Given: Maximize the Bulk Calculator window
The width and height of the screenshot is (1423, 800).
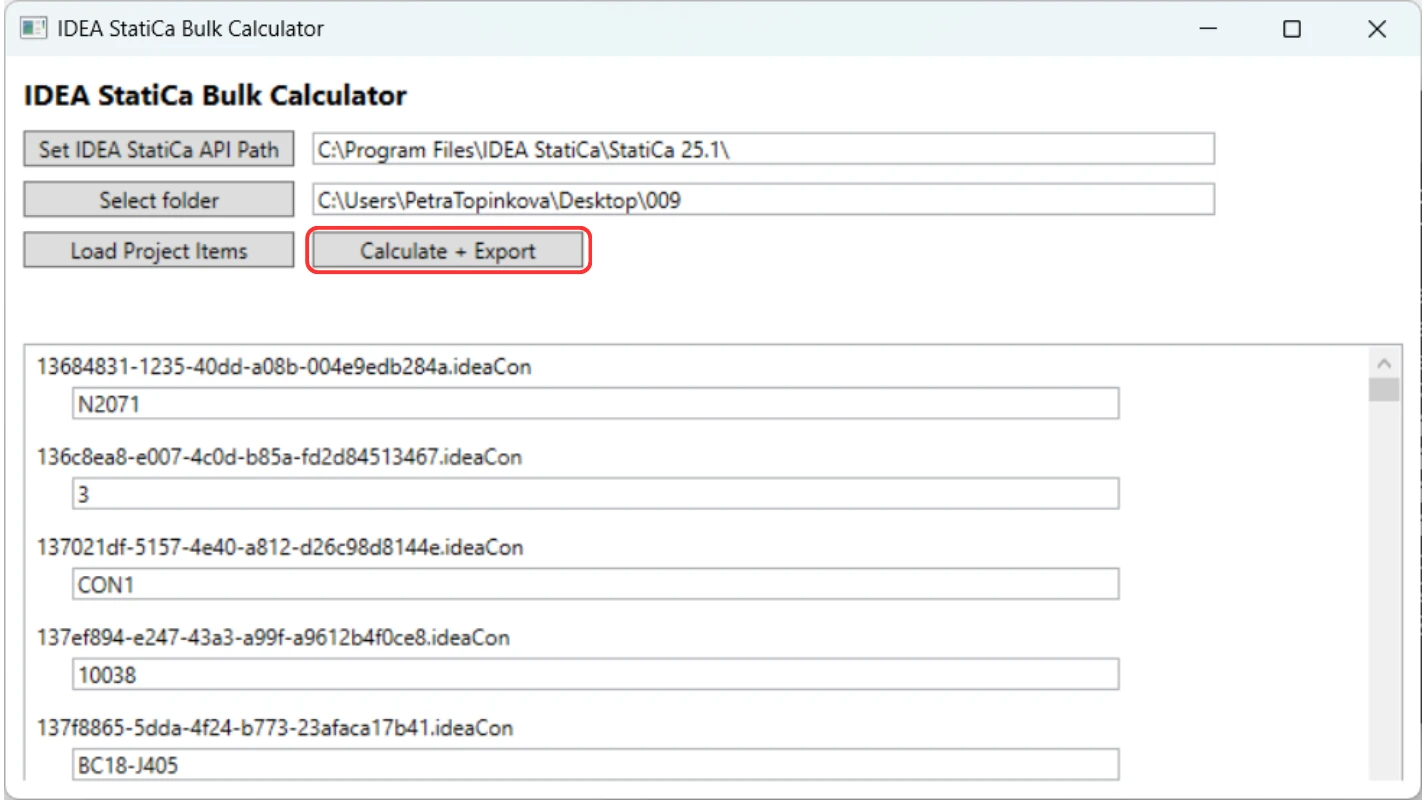Looking at the screenshot, I should [1292, 29].
